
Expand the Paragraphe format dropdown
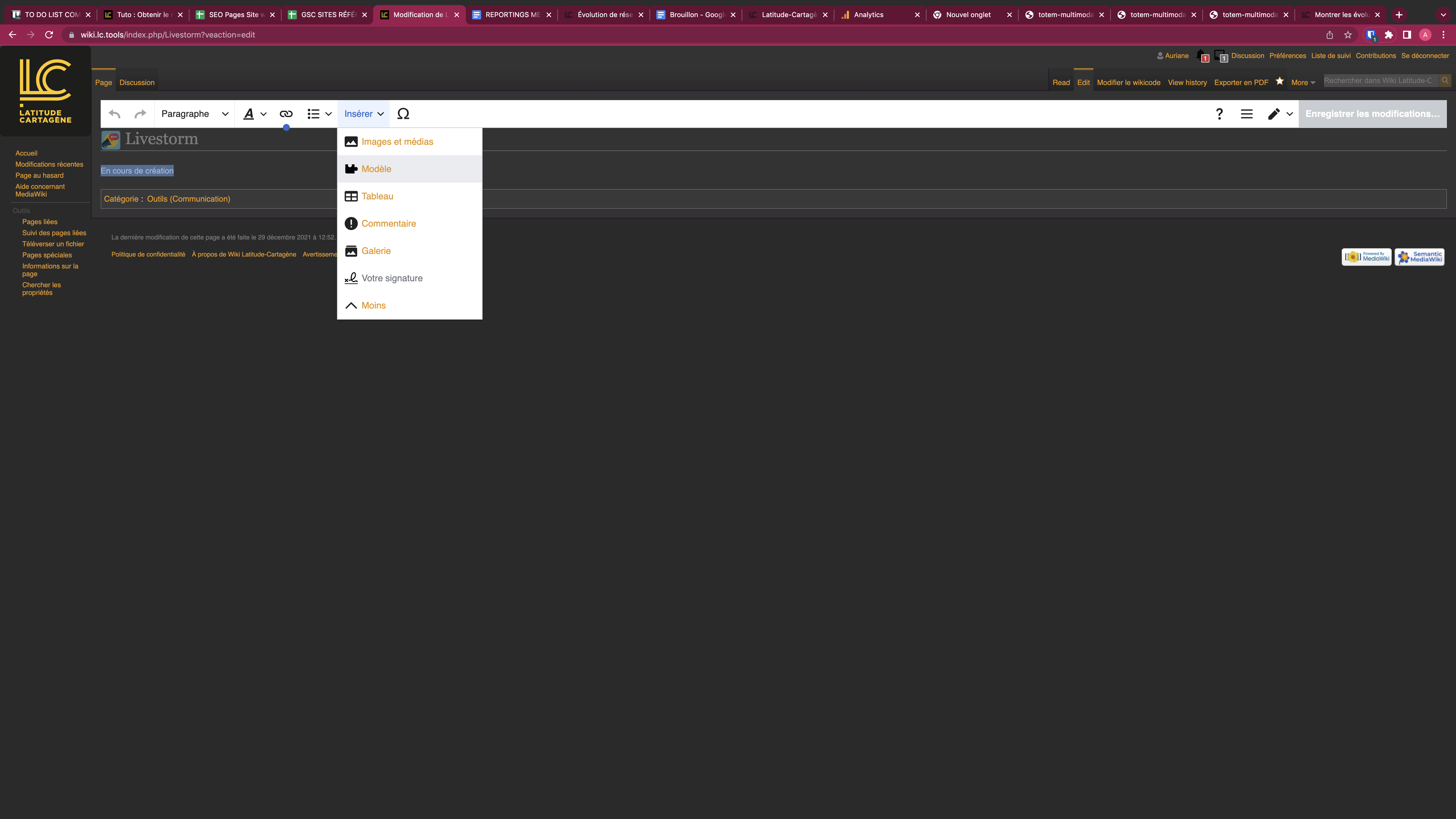[195, 114]
